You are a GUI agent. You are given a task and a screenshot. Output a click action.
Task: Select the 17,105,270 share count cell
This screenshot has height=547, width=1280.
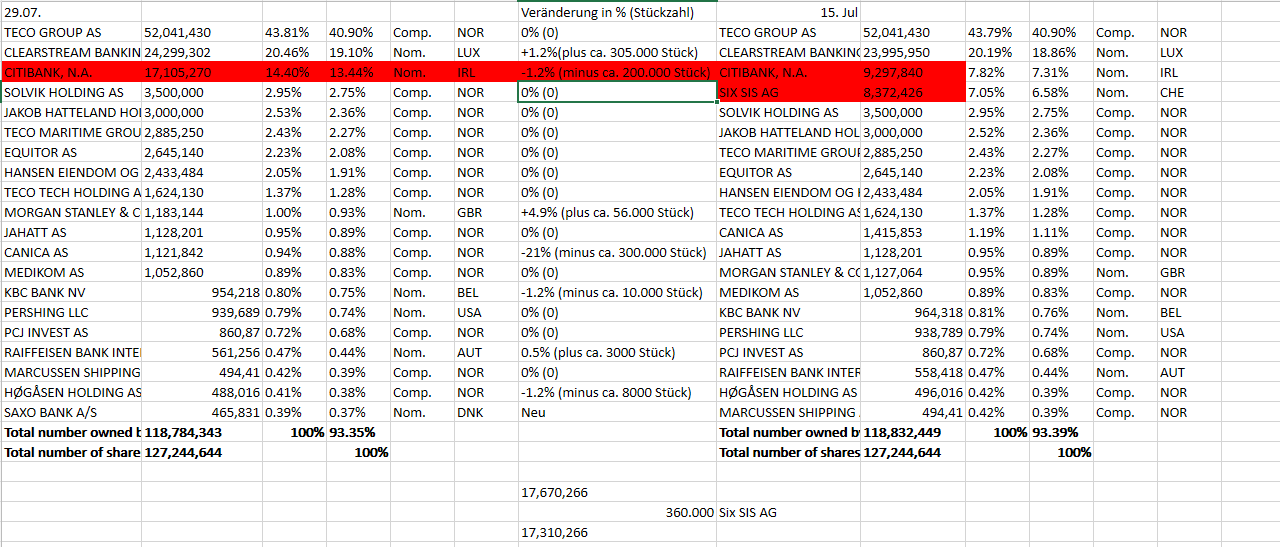[x=202, y=72]
